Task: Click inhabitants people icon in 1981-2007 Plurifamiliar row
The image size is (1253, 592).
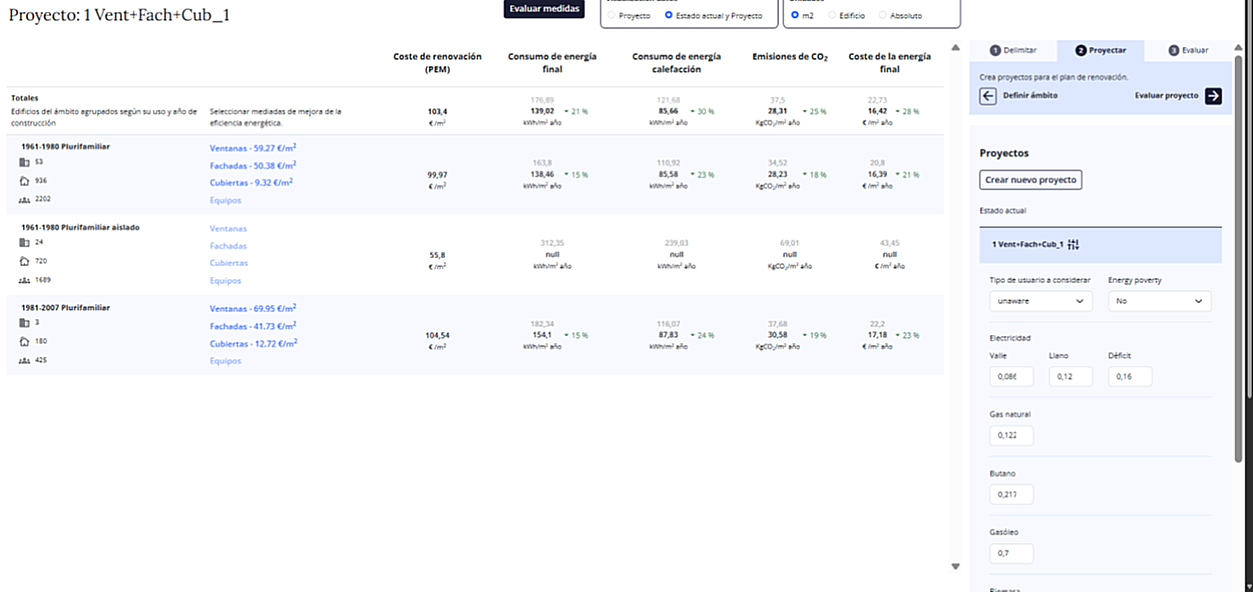Action: click(25, 360)
